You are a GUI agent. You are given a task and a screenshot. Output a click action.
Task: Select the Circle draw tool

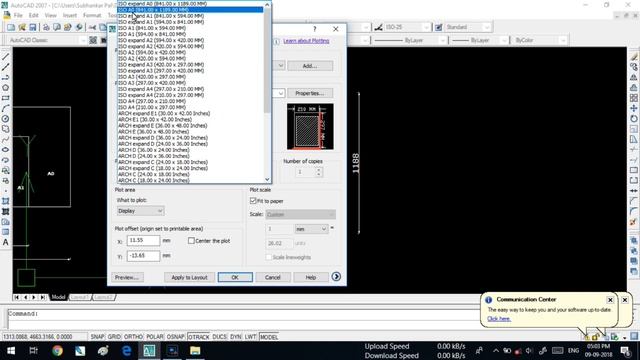tap(6, 119)
